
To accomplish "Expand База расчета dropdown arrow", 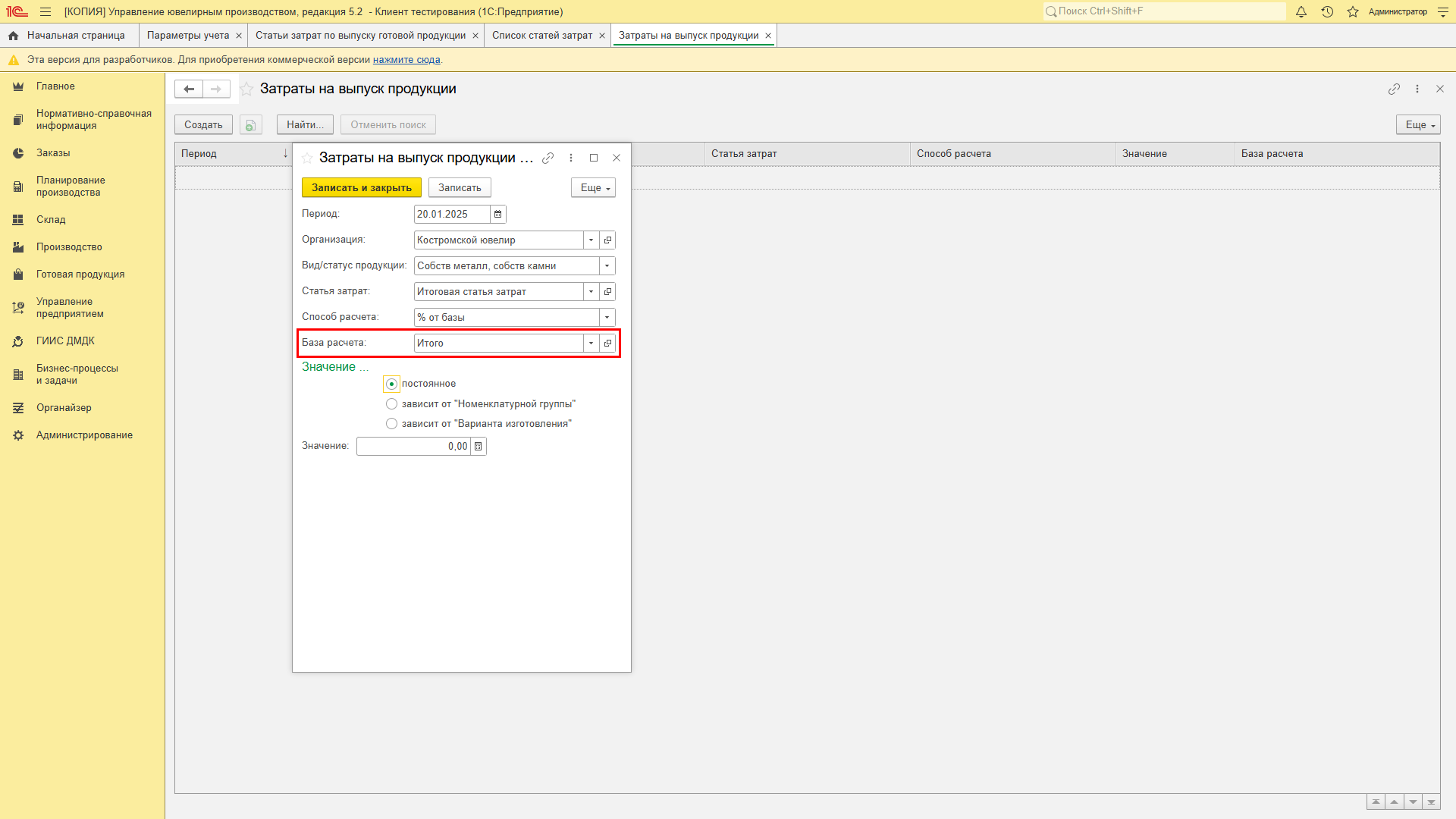I will coord(591,344).
